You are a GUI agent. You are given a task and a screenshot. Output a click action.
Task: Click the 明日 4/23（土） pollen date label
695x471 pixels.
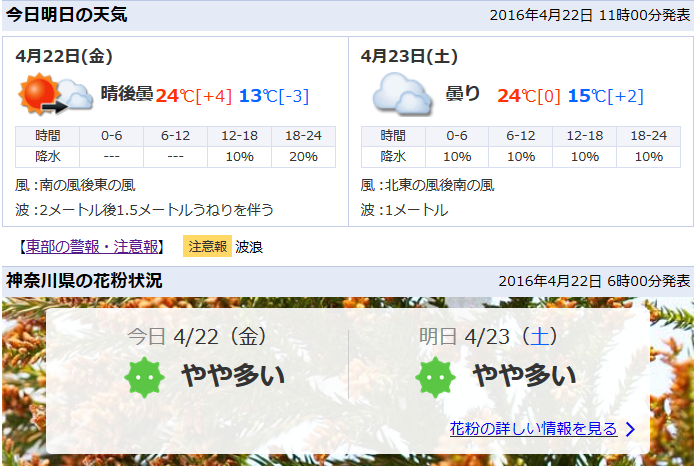[489, 337]
